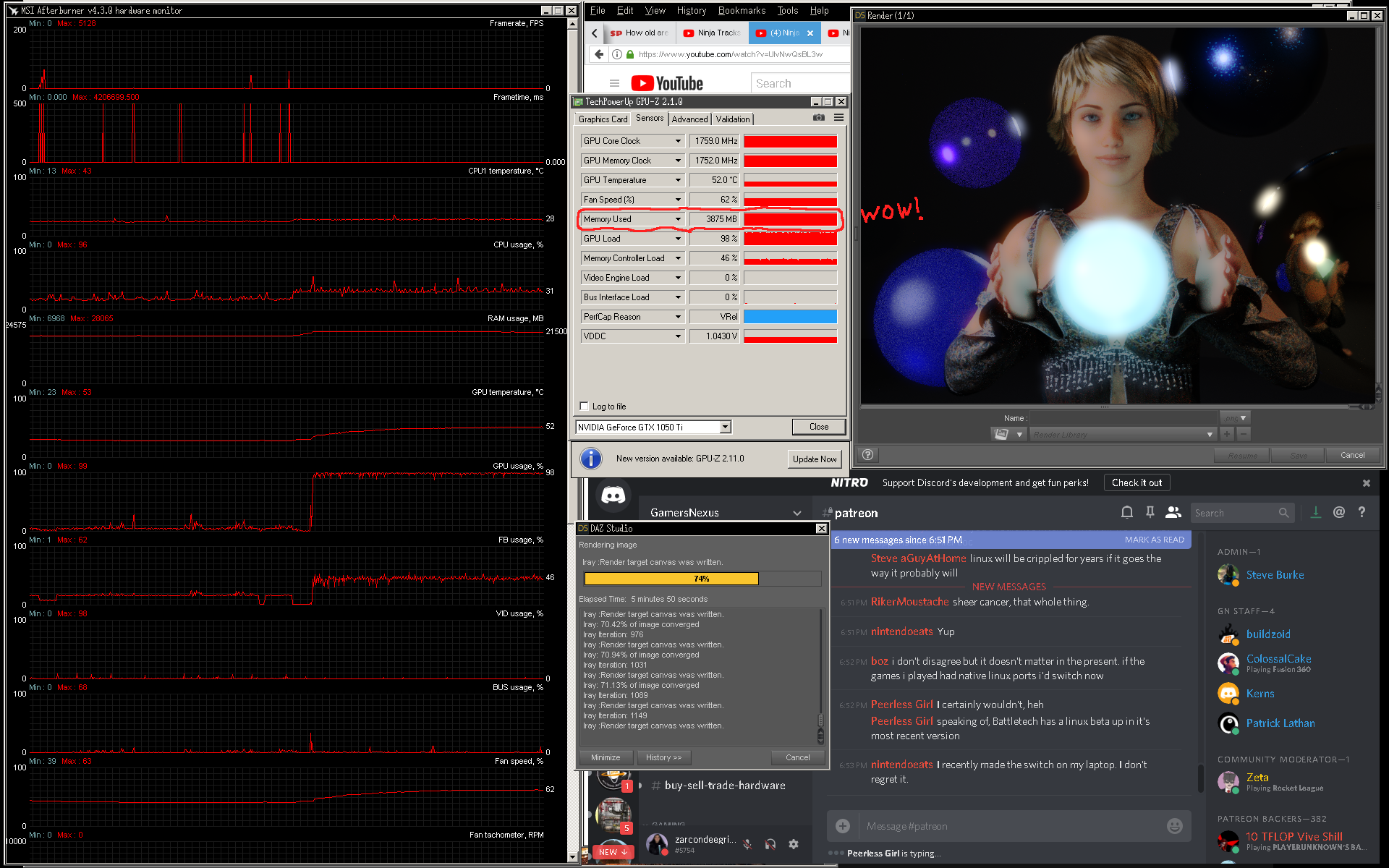This screenshot has height=868, width=1389.
Task: Click the Update Now button
Action: (x=814, y=459)
